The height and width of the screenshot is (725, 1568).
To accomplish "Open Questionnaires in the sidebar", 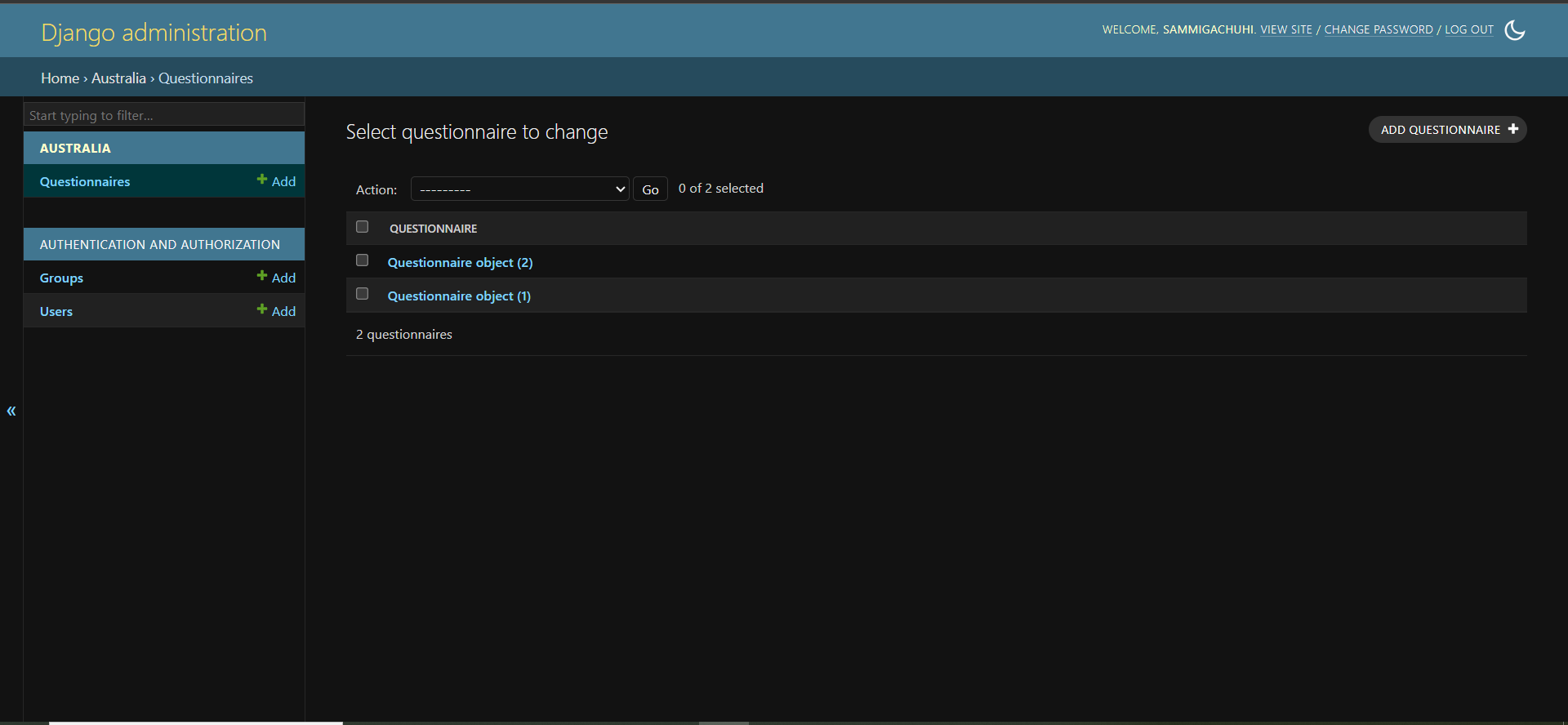I will [85, 181].
